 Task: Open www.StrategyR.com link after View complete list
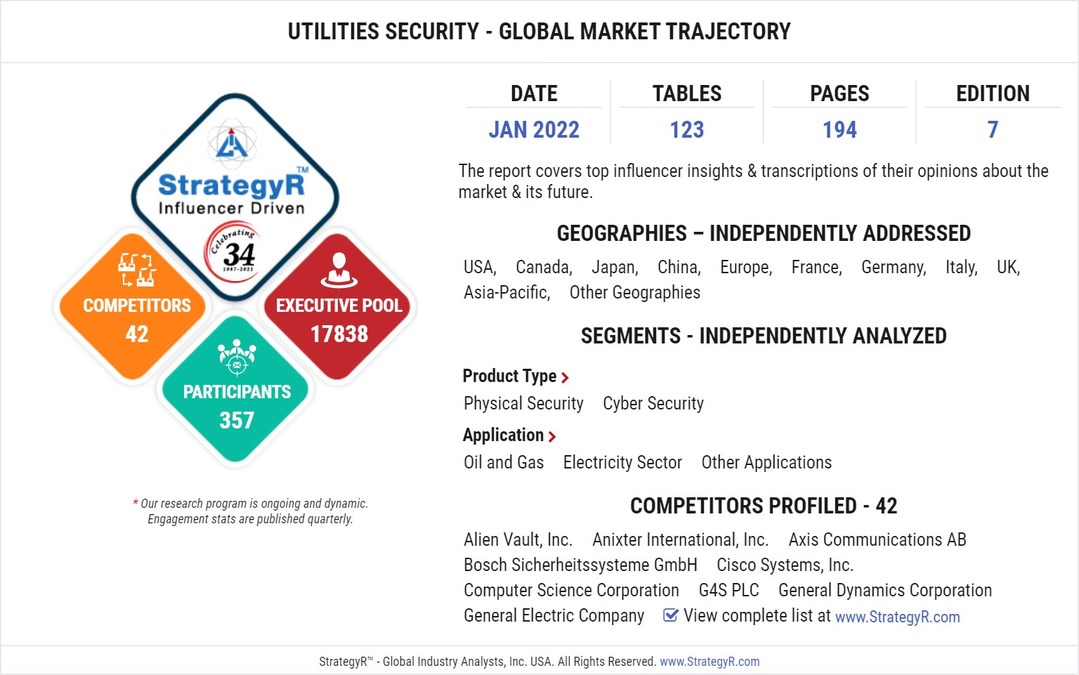point(897,617)
